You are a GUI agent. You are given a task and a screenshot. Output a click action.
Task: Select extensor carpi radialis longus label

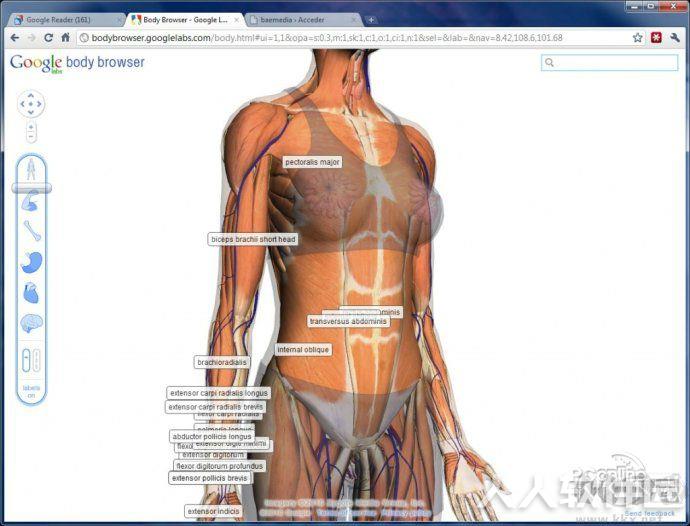click(219, 393)
